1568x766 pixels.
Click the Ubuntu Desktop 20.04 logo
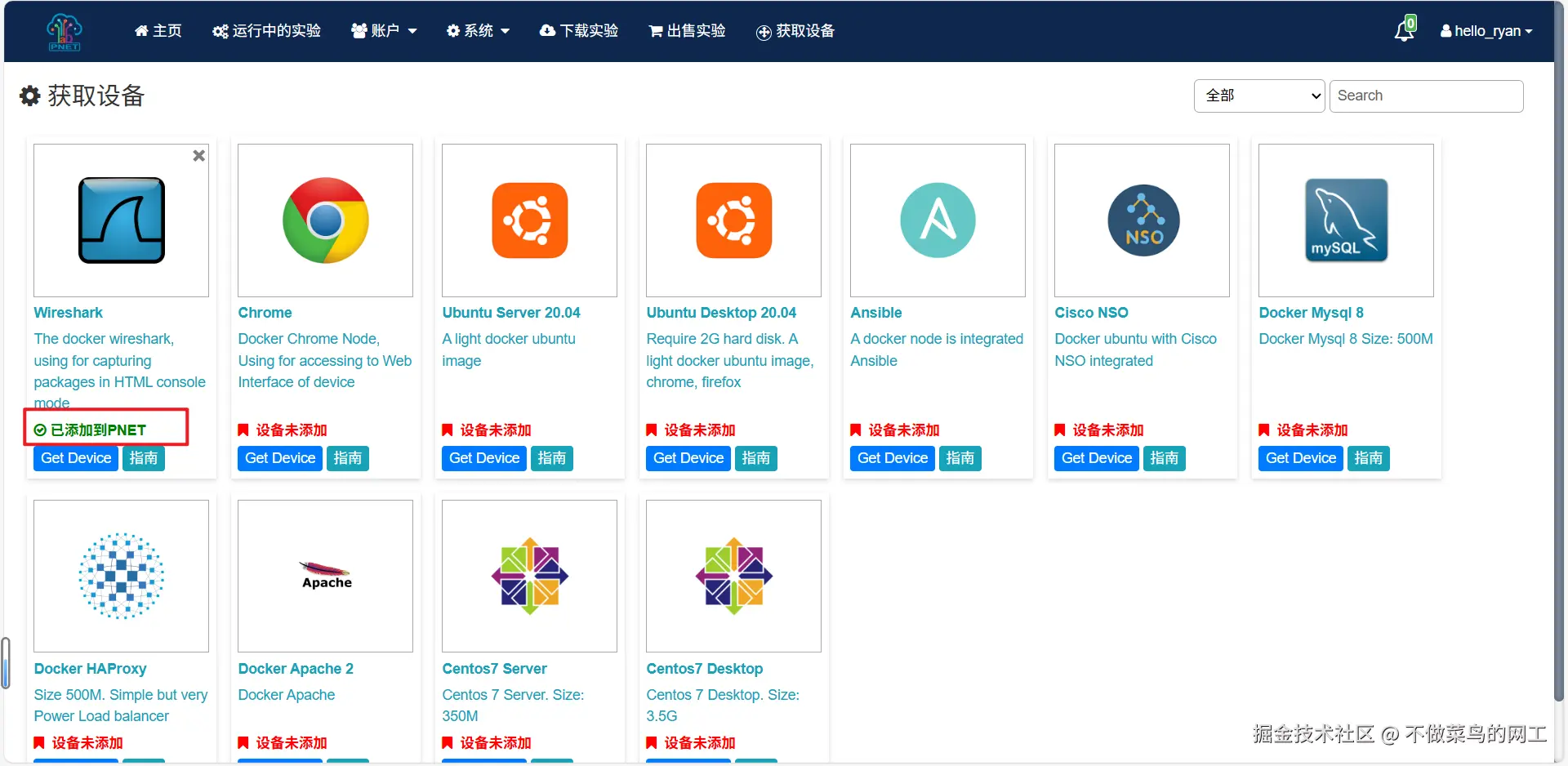tap(734, 220)
